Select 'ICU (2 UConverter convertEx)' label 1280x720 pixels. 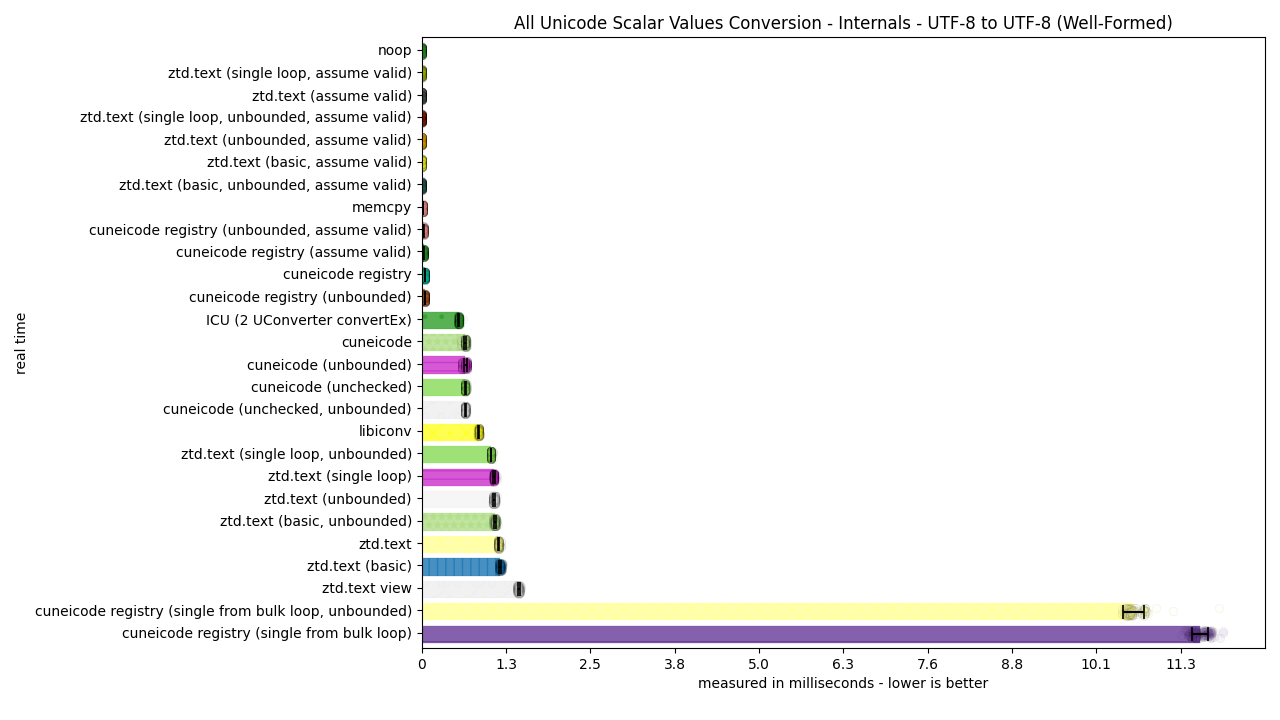pyautogui.click(x=309, y=320)
